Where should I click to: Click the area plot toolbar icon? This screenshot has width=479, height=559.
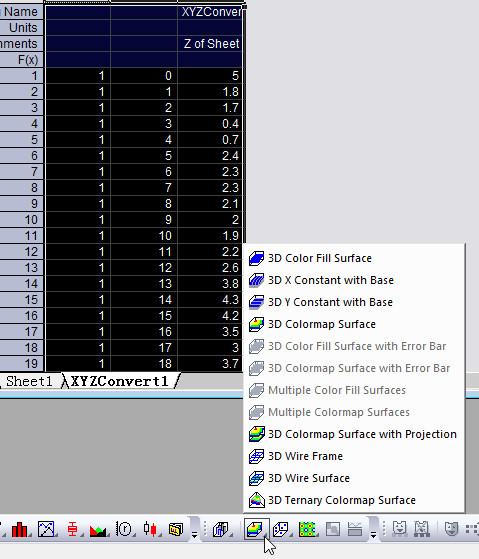[98, 530]
